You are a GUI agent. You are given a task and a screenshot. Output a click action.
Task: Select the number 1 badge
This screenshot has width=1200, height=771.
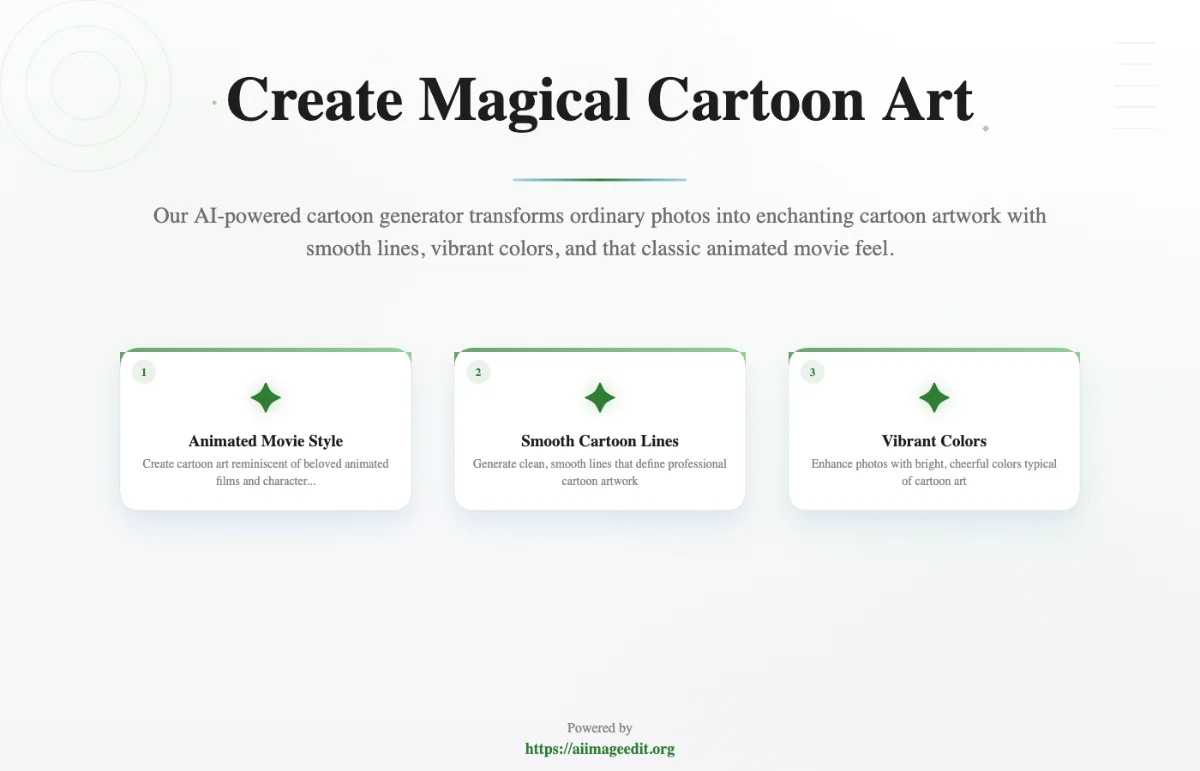pos(144,373)
